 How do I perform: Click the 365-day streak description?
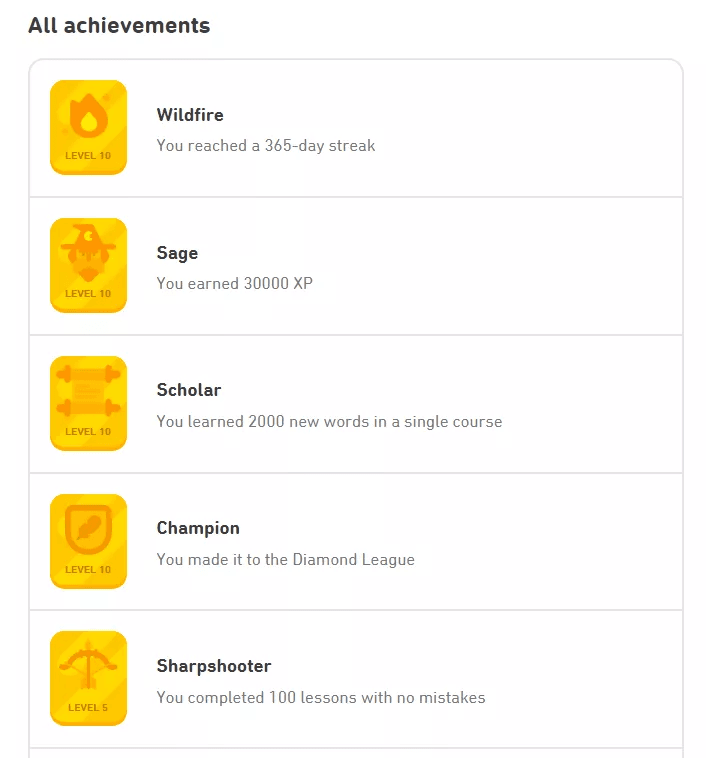[x=266, y=146]
